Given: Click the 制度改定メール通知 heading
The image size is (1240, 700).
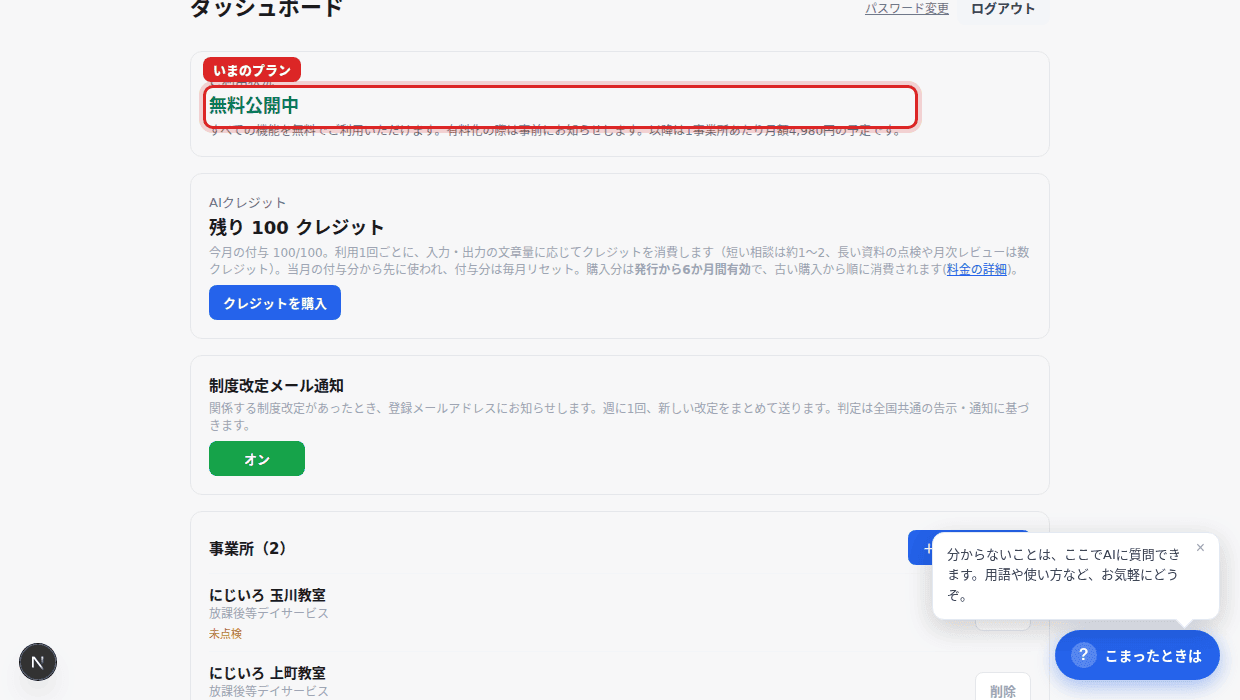Looking at the screenshot, I should click(x=277, y=385).
